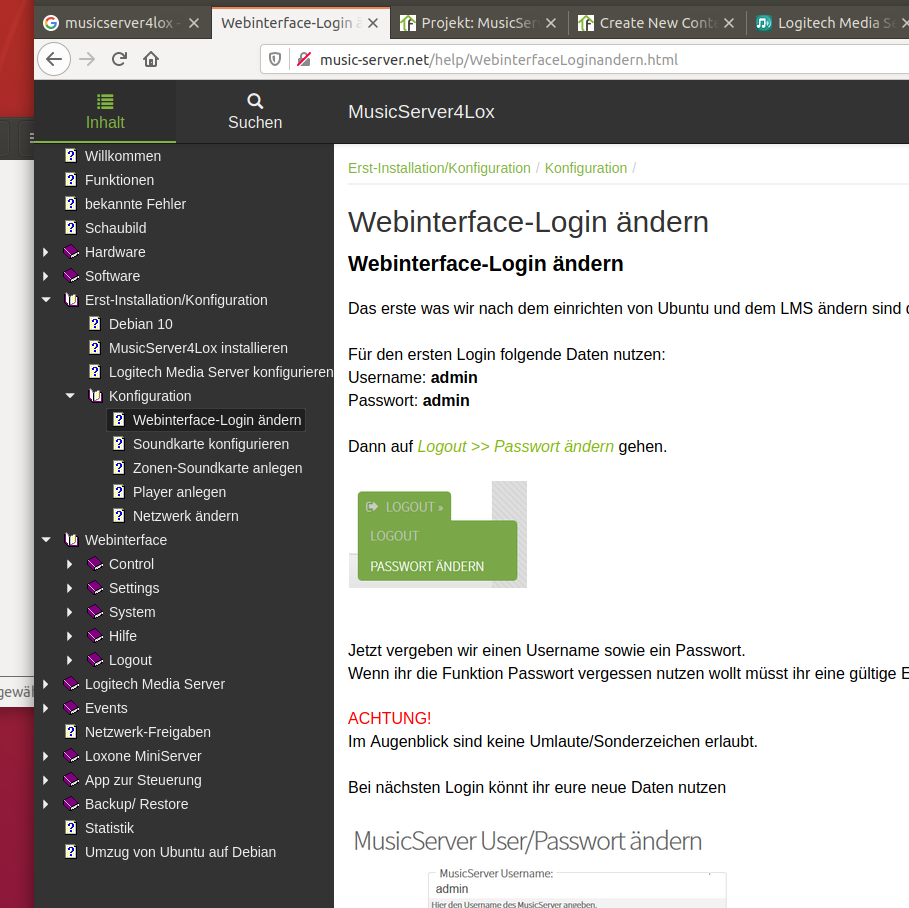Open the Inhalt contents tab
Screen dimensions: 909x908
click(x=105, y=112)
